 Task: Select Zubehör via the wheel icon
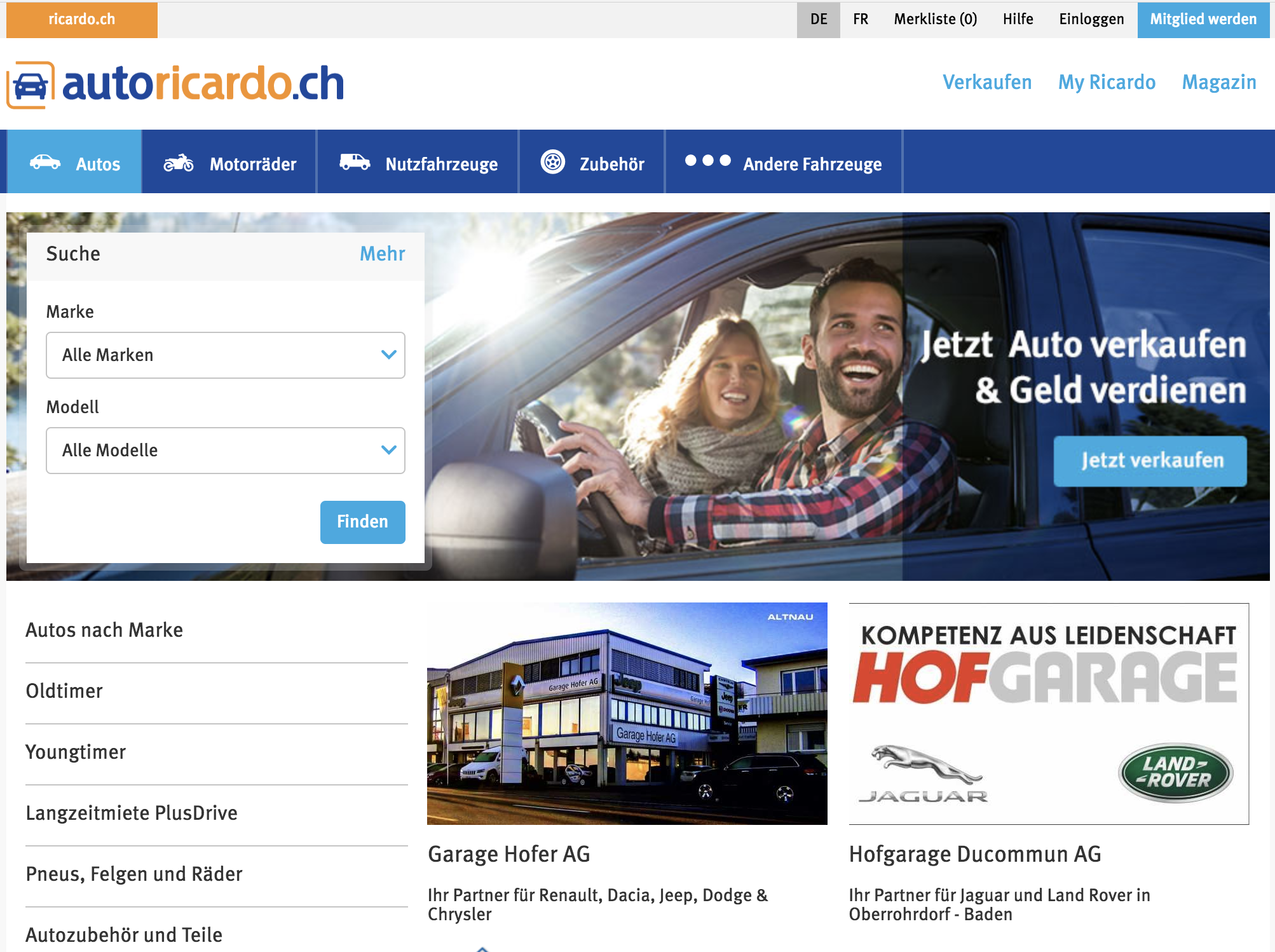(x=554, y=162)
